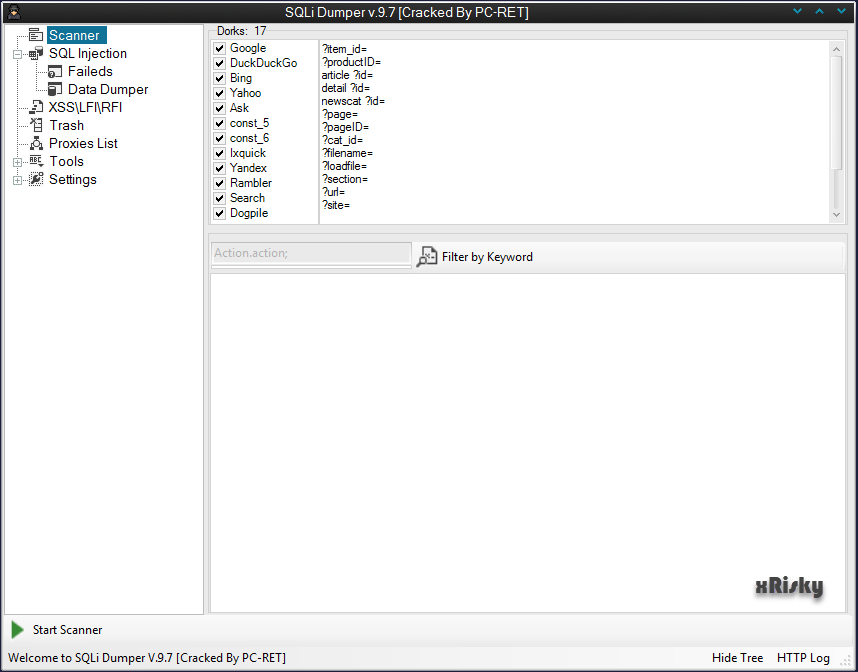Click the ?url= dork line
This screenshot has height=672, width=858.
pyautogui.click(x=334, y=193)
